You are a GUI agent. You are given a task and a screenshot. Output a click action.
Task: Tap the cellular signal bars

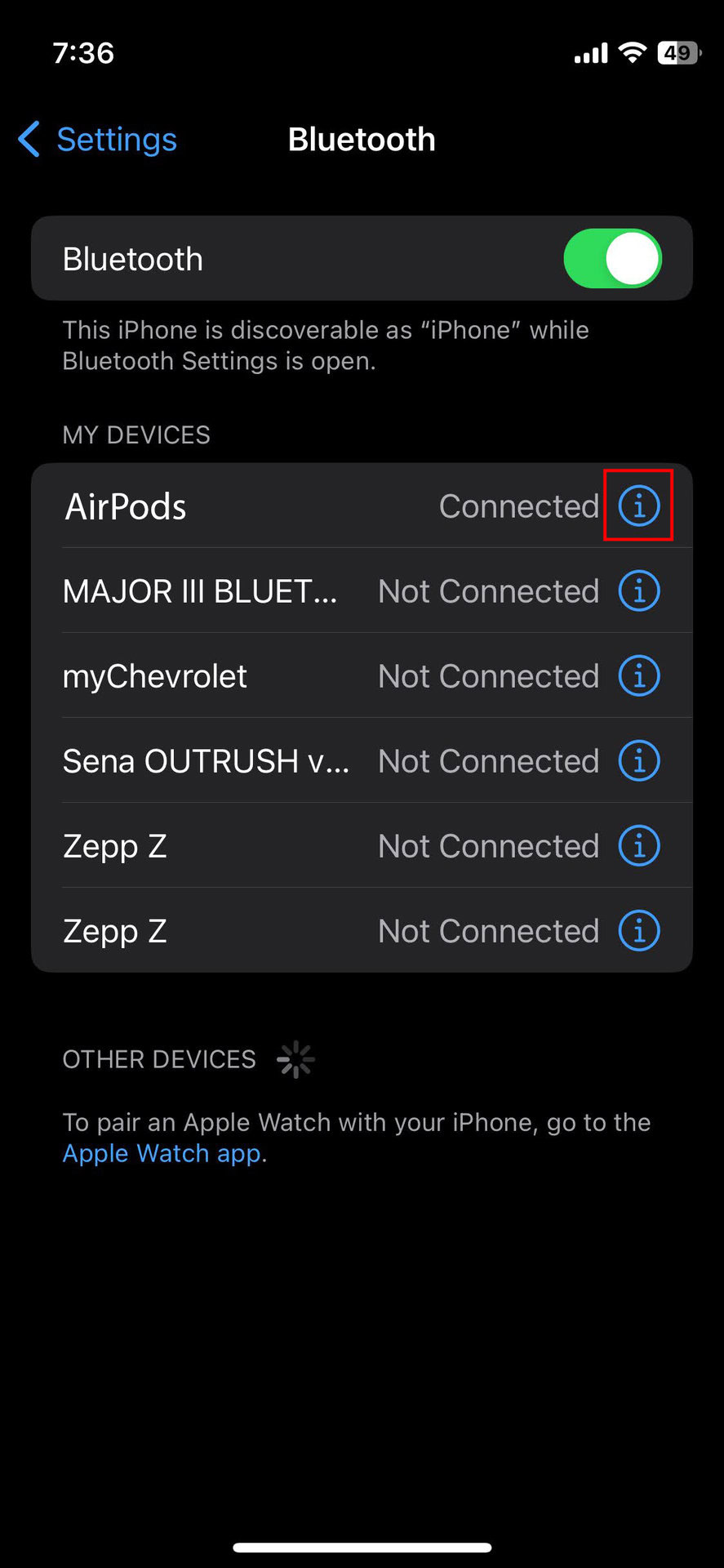(x=591, y=54)
